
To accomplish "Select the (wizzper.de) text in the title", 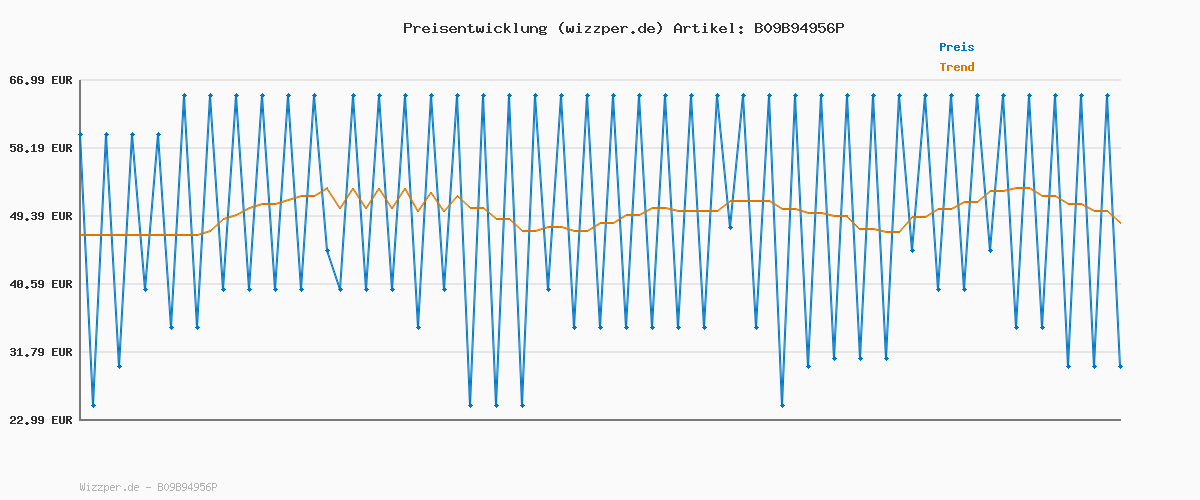I will (609, 28).
